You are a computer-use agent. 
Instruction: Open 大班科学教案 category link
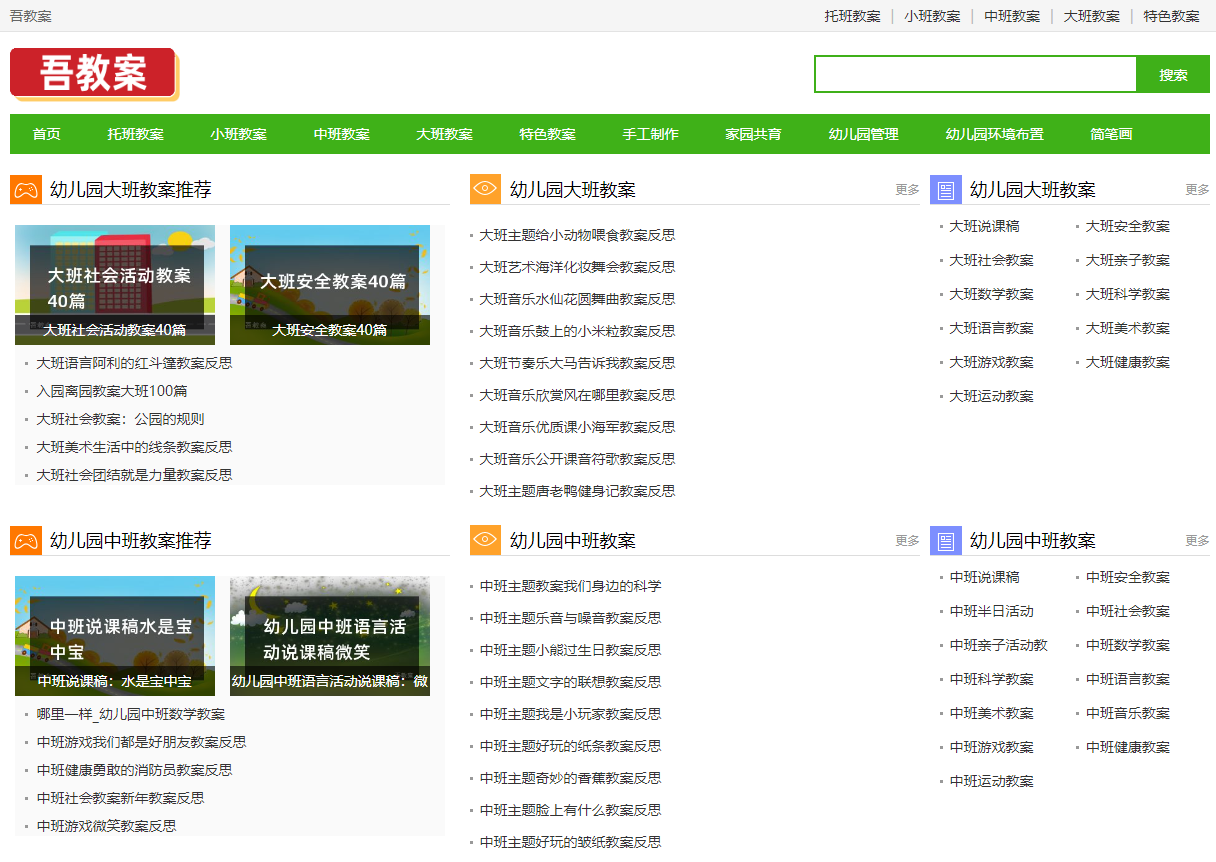point(1127,294)
